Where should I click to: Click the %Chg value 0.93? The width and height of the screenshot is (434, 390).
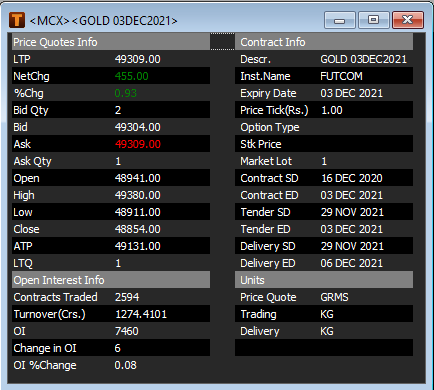[x=126, y=93]
